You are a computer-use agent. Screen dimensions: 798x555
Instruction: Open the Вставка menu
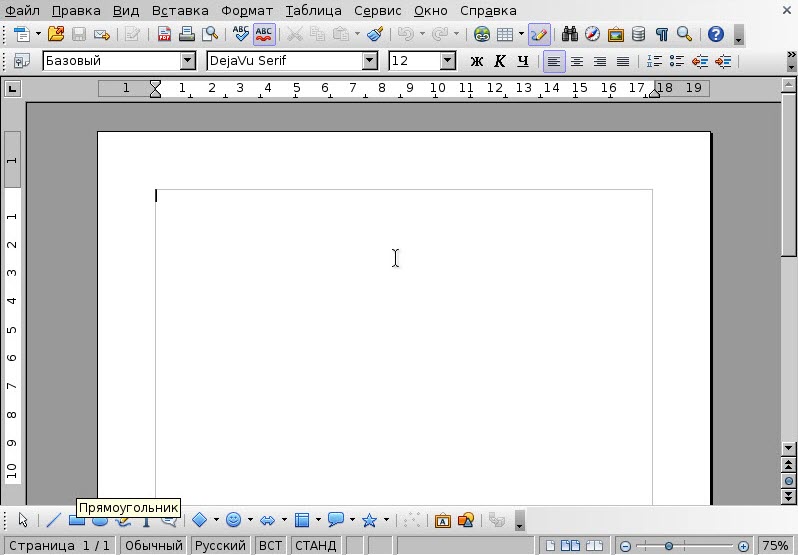[180, 11]
